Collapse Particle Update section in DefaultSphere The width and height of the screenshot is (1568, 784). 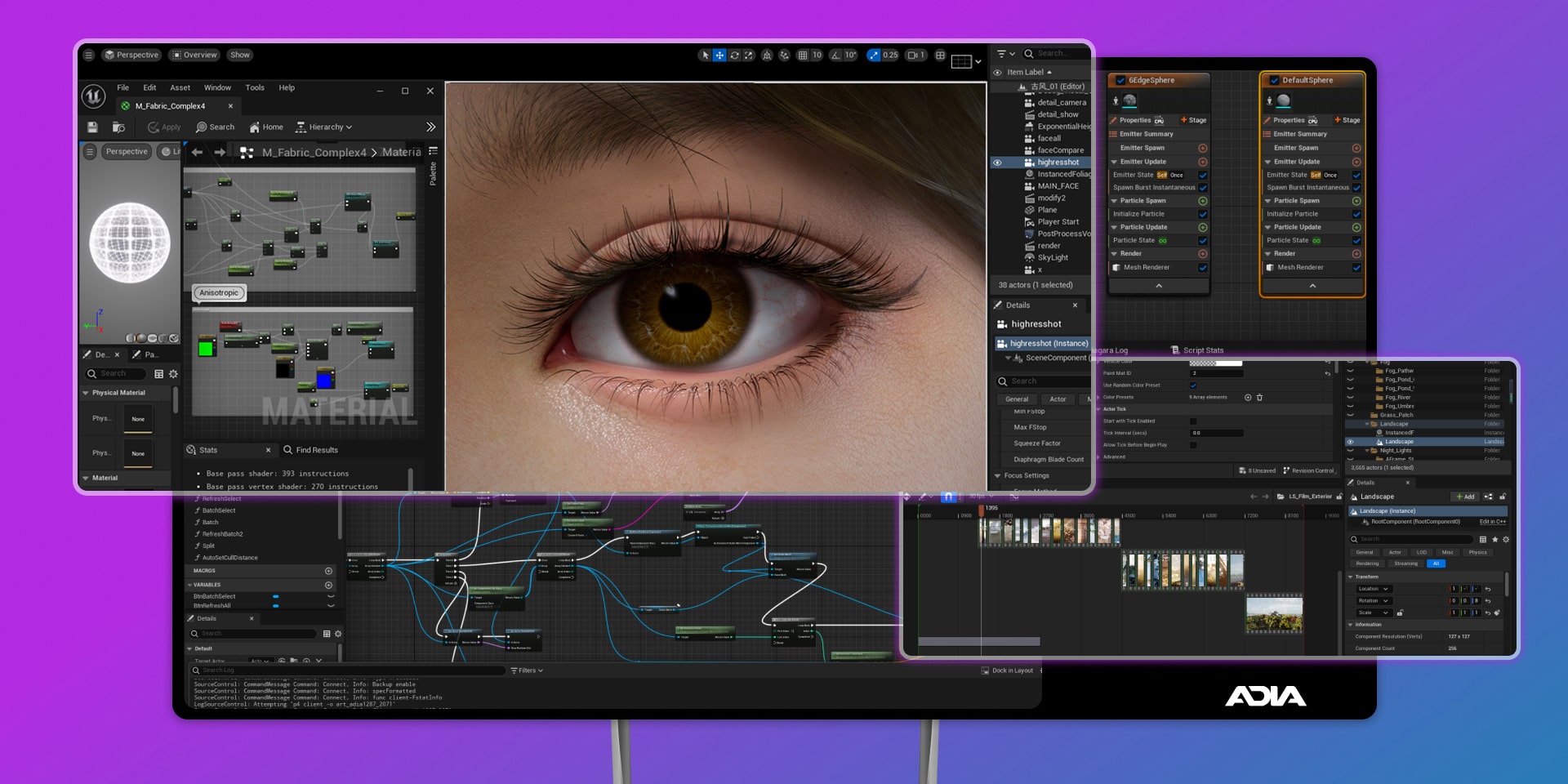1267,227
